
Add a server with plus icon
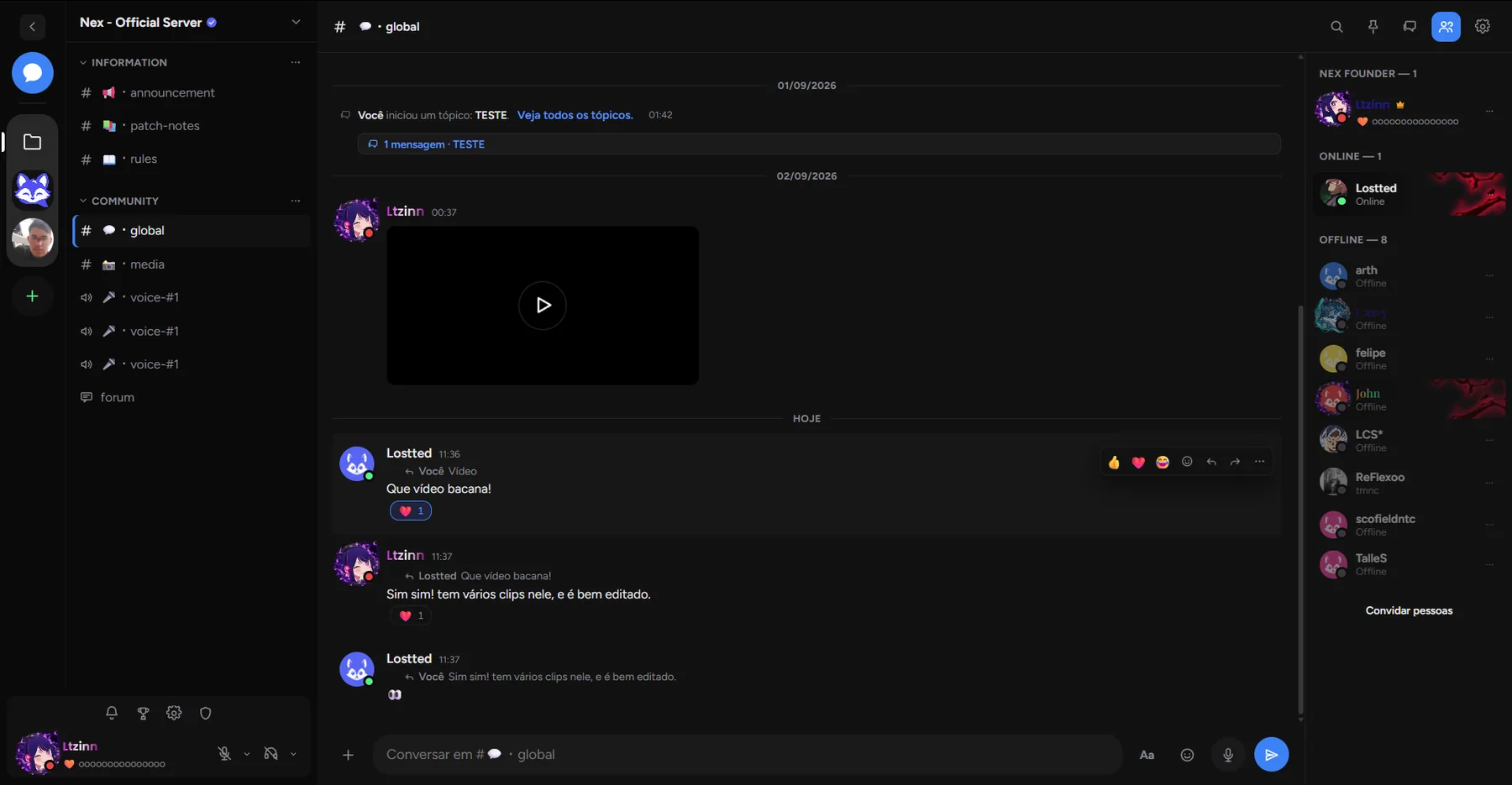[x=33, y=296]
